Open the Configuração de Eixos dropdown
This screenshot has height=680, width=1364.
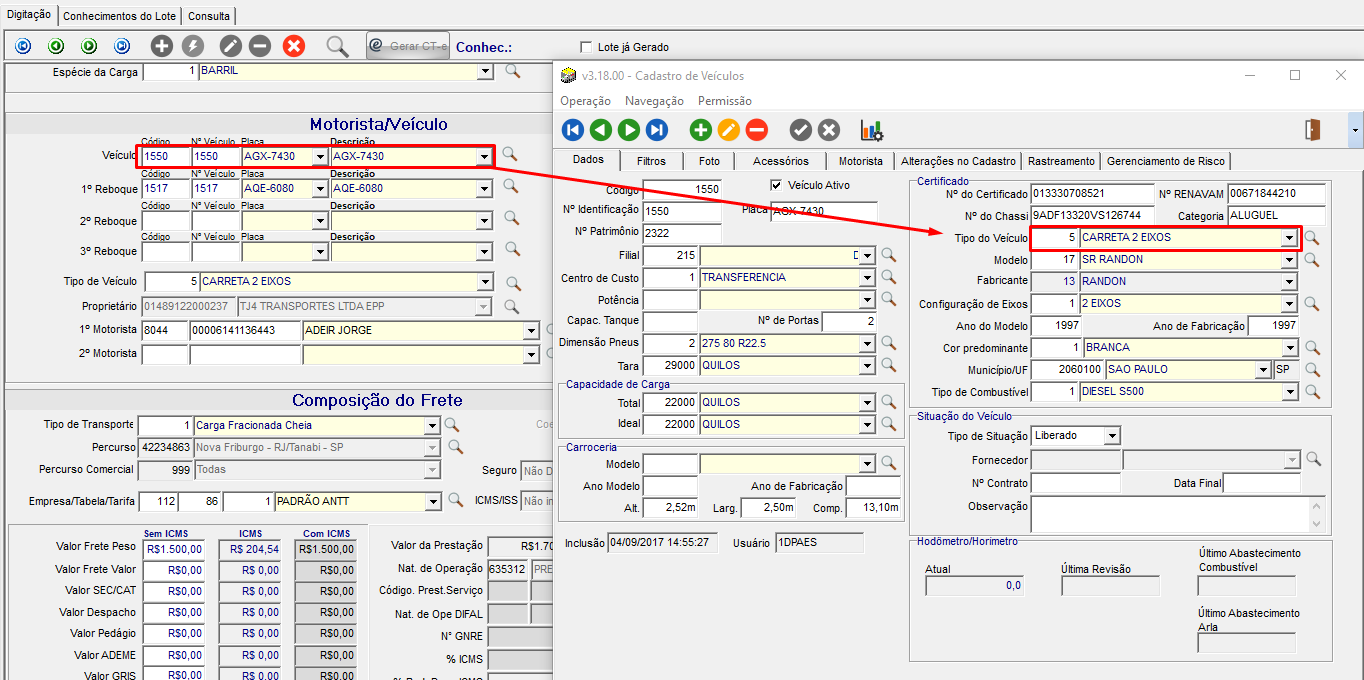pyautogui.click(x=1290, y=304)
